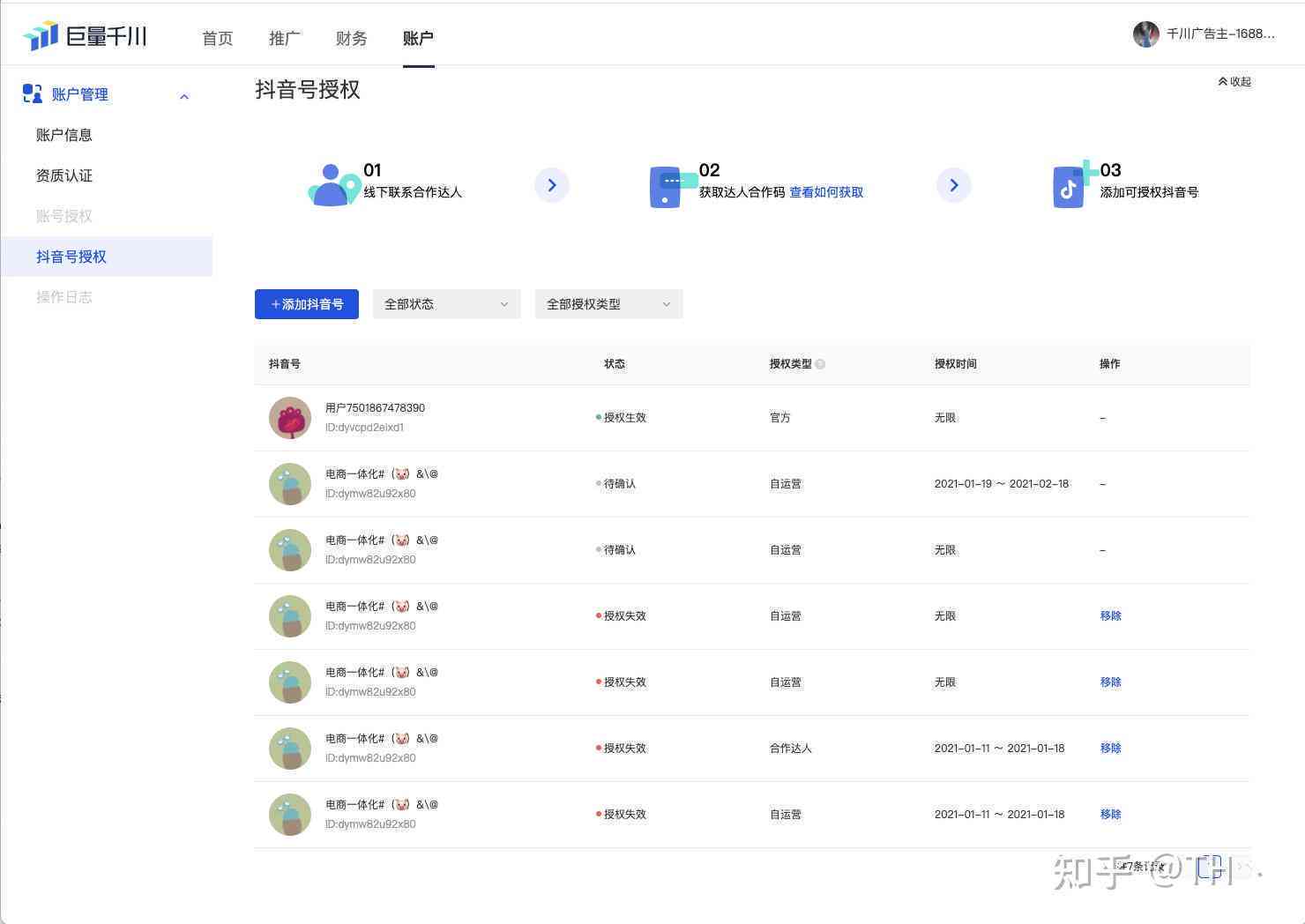Switch to the 推广 tab
The width and height of the screenshot is (1305, 924).
coord(284,38)
